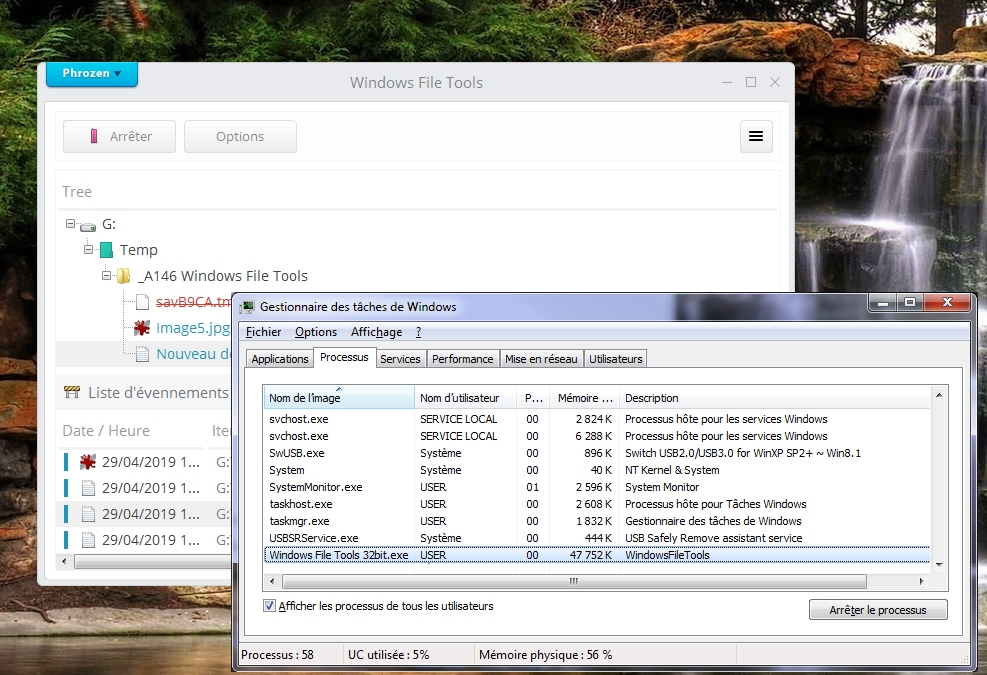The height and width of the screenshot is (675, 987).
Task: Click Arrêter le processus button
Action: click(878, 610)
